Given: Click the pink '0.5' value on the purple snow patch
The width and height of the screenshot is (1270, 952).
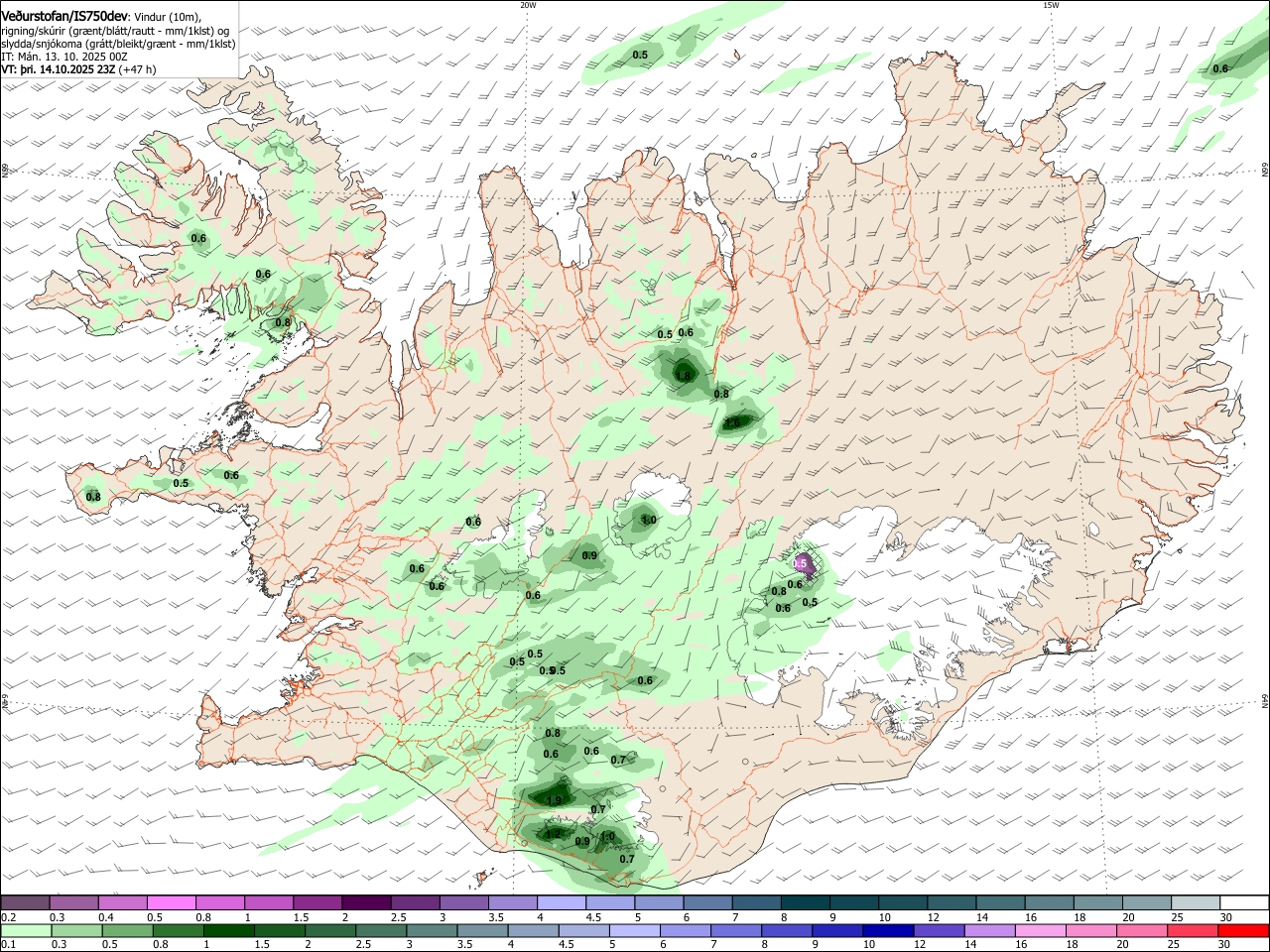Looking at the screenshot, I should click(x=801, y=563).
